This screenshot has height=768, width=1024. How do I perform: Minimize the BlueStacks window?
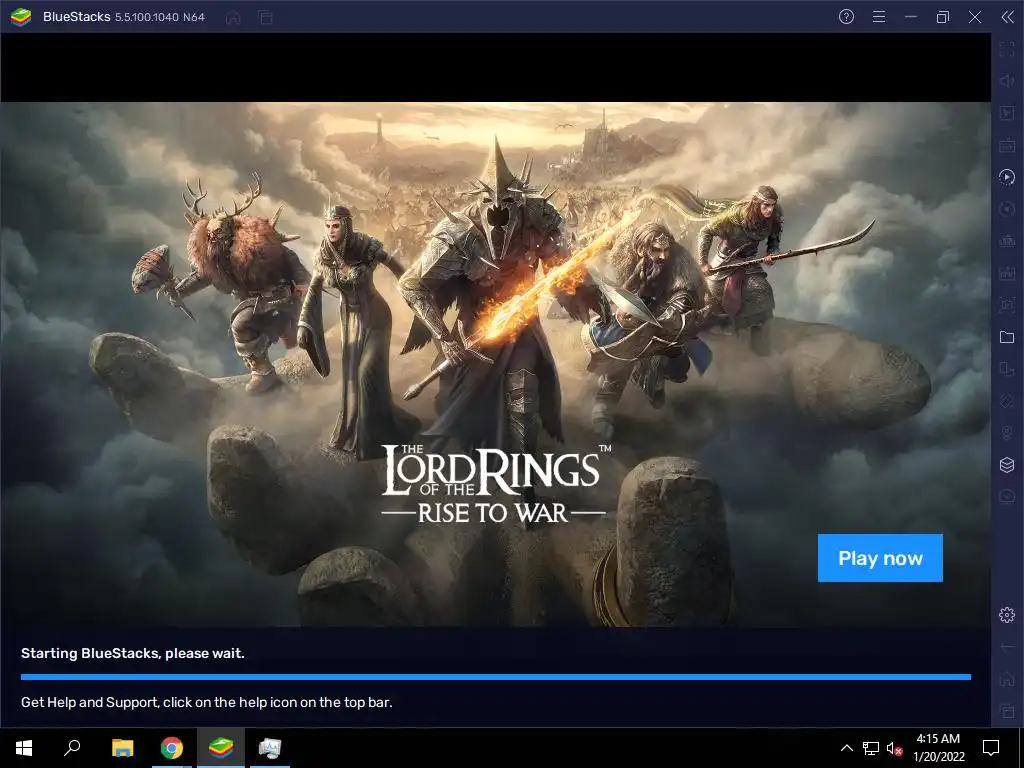(911, 17)
